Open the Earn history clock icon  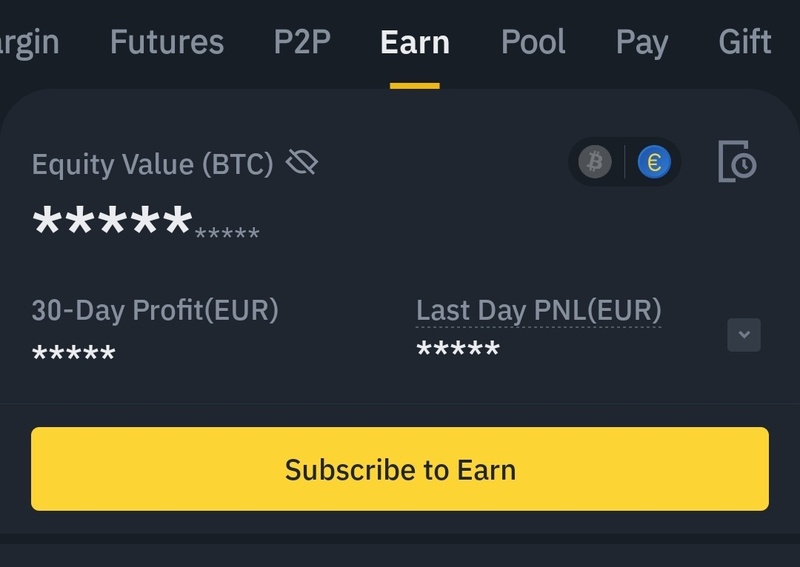[x=737, y=162]
